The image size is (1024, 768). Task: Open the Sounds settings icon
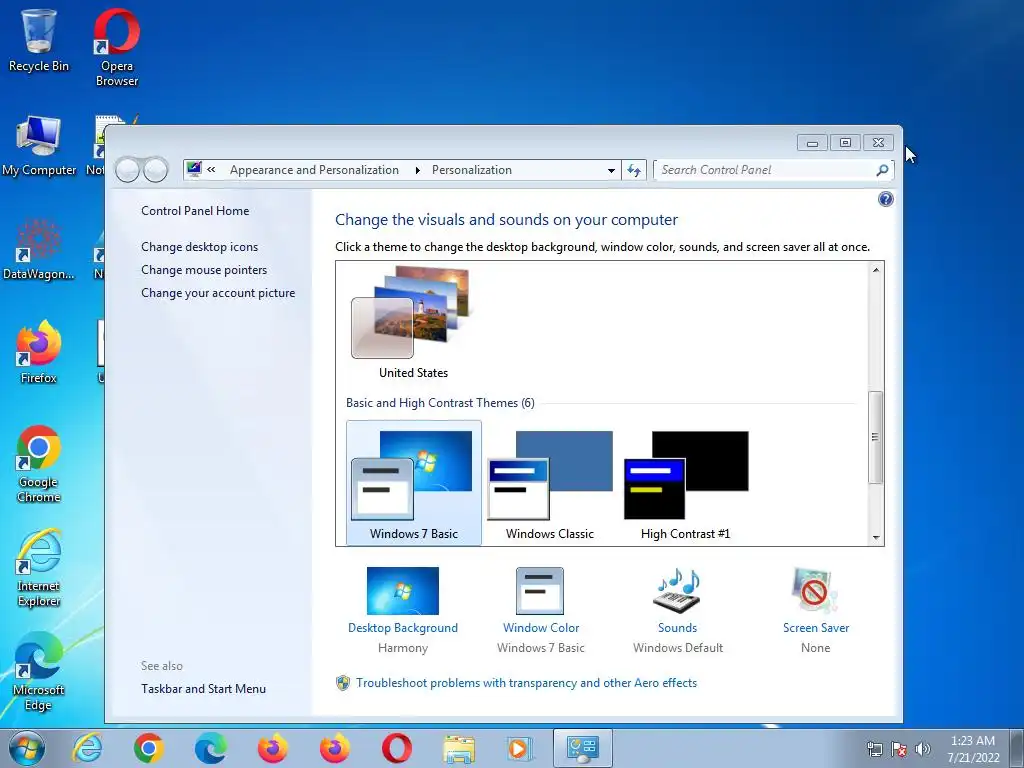click(677, 590)
